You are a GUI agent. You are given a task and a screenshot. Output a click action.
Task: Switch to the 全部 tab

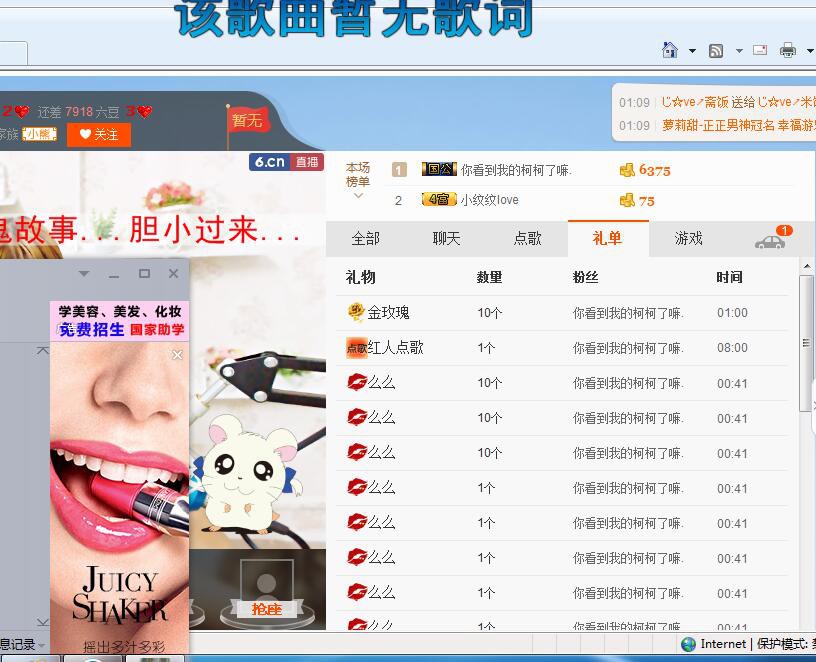[365, 239]
